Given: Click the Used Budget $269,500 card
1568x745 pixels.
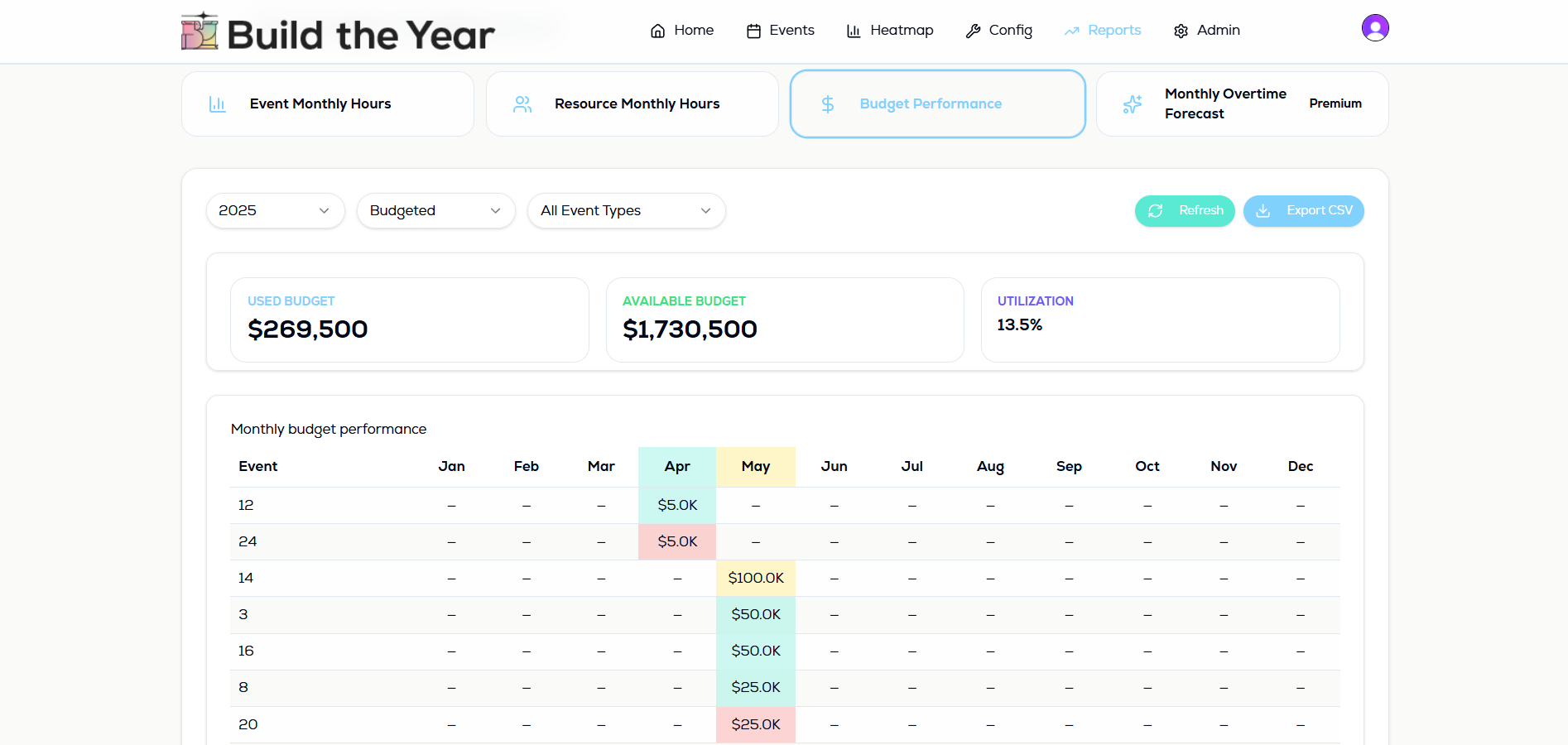Looking at the screenshot, I should pyautogui.click(x=410, y=320).
